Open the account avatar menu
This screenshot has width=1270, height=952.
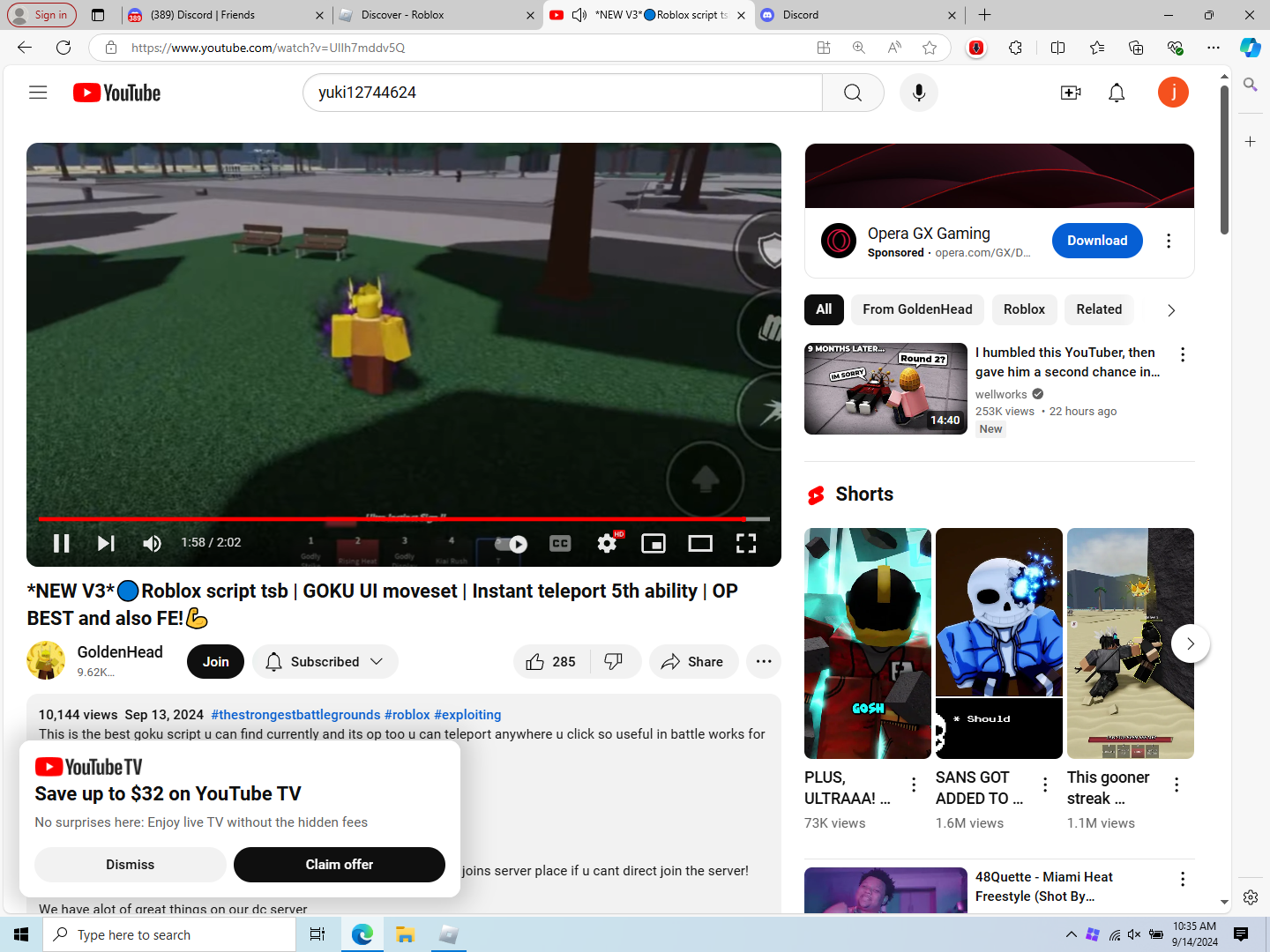[x=1173, y=93]
